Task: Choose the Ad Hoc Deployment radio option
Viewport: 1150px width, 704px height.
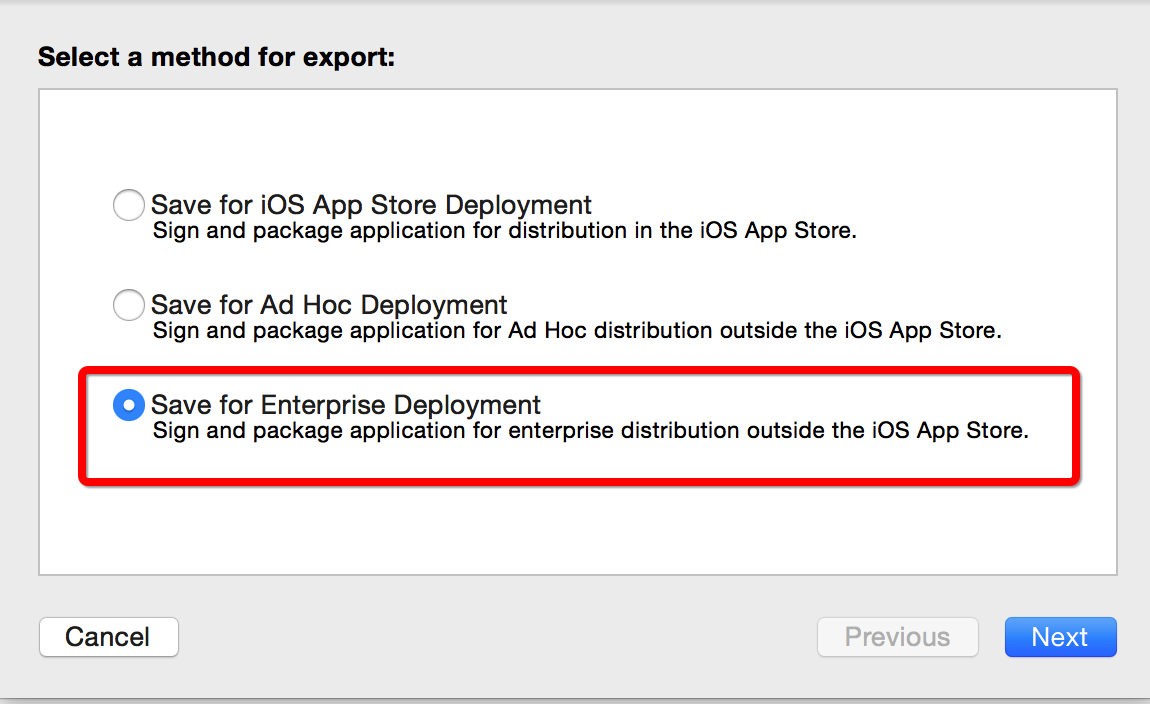Action: 128,304
